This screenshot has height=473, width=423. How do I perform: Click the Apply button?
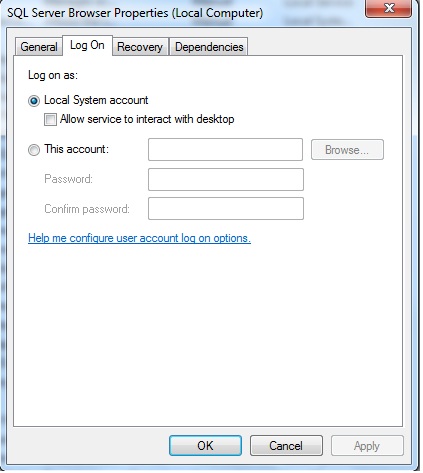(367, 446)
